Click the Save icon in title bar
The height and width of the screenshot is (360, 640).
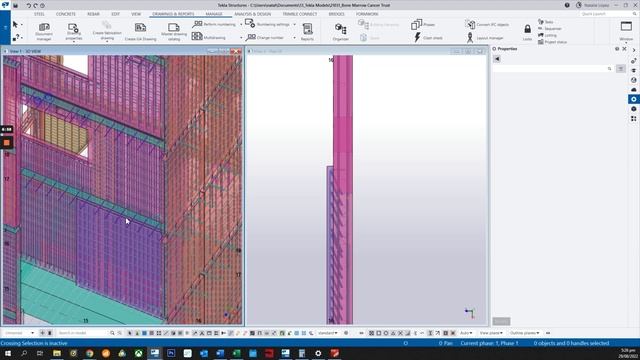(16, 6)
